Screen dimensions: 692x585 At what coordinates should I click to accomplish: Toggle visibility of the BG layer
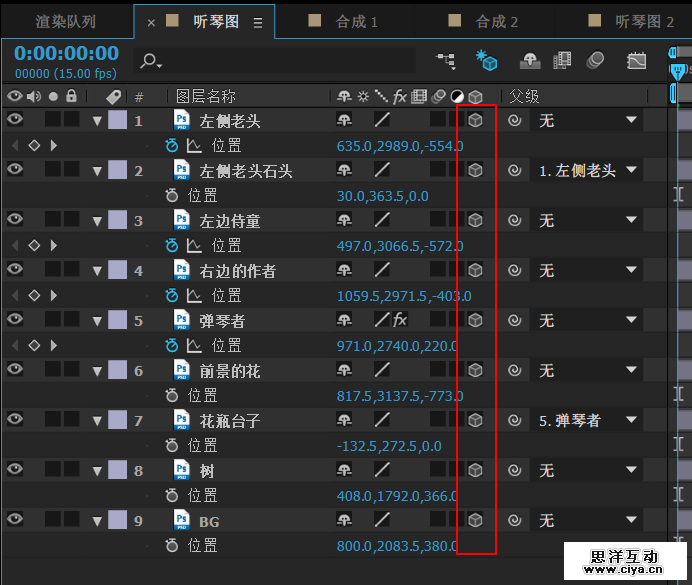point(15,520)
